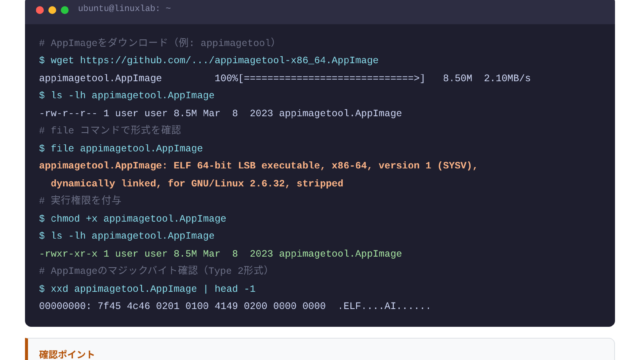Viewport: 640px width, 360px height.
Task: Open the github.com appimagetool URL in wget command
Action: click(x=229, y=60)
